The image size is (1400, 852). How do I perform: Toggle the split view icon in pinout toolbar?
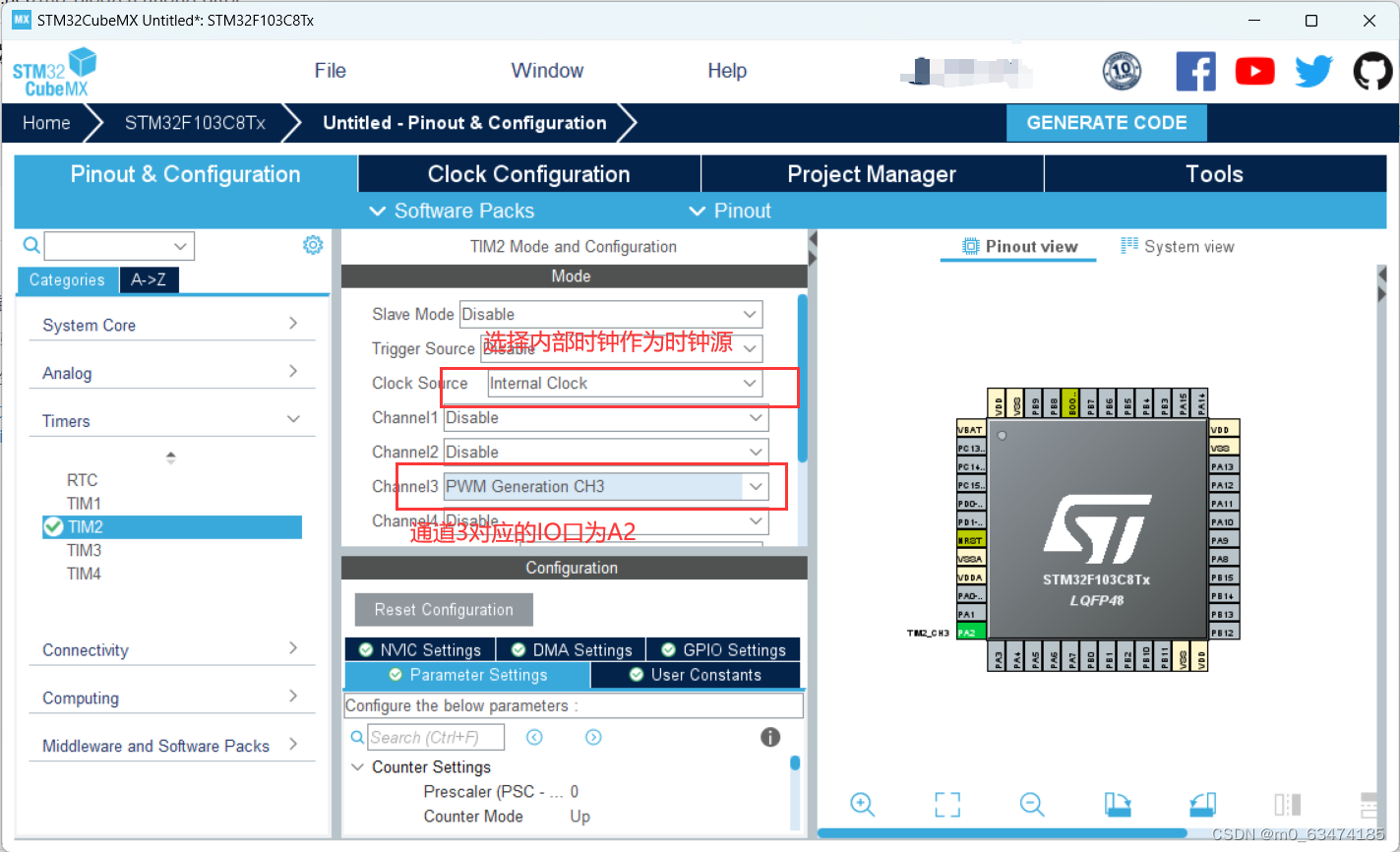click(x=1287, y=804)
